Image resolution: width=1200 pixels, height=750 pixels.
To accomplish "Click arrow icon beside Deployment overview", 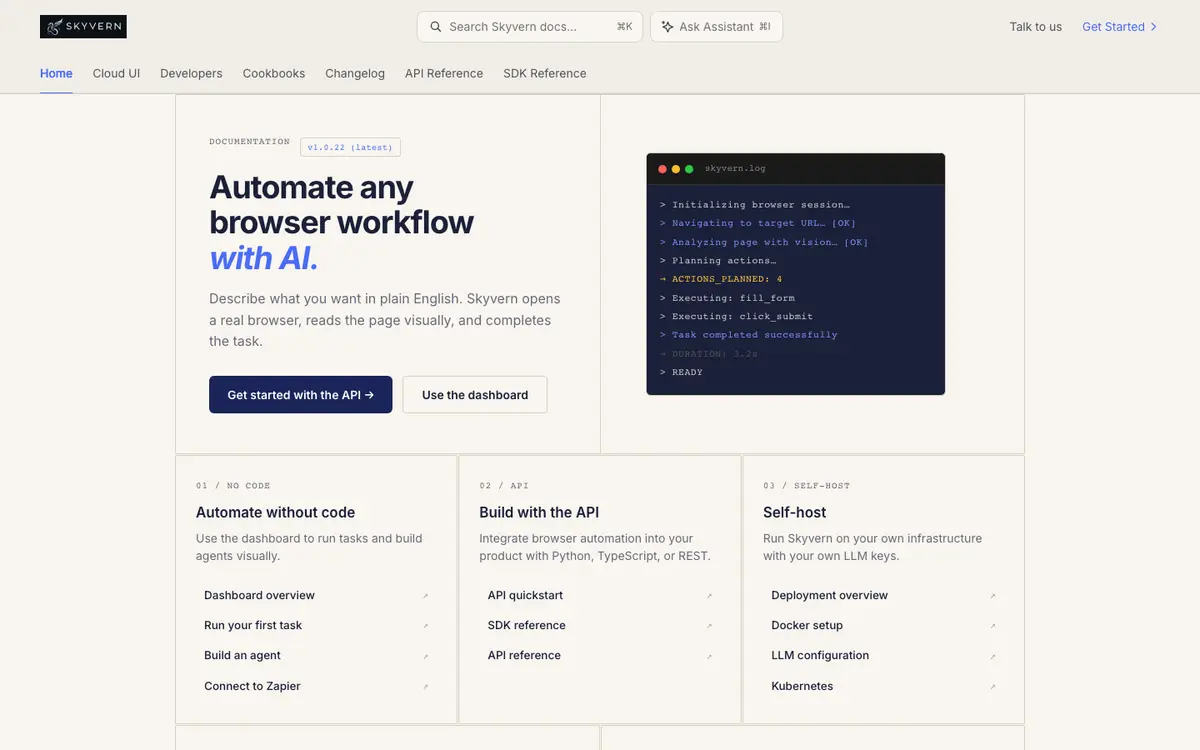I will point(993,596).
